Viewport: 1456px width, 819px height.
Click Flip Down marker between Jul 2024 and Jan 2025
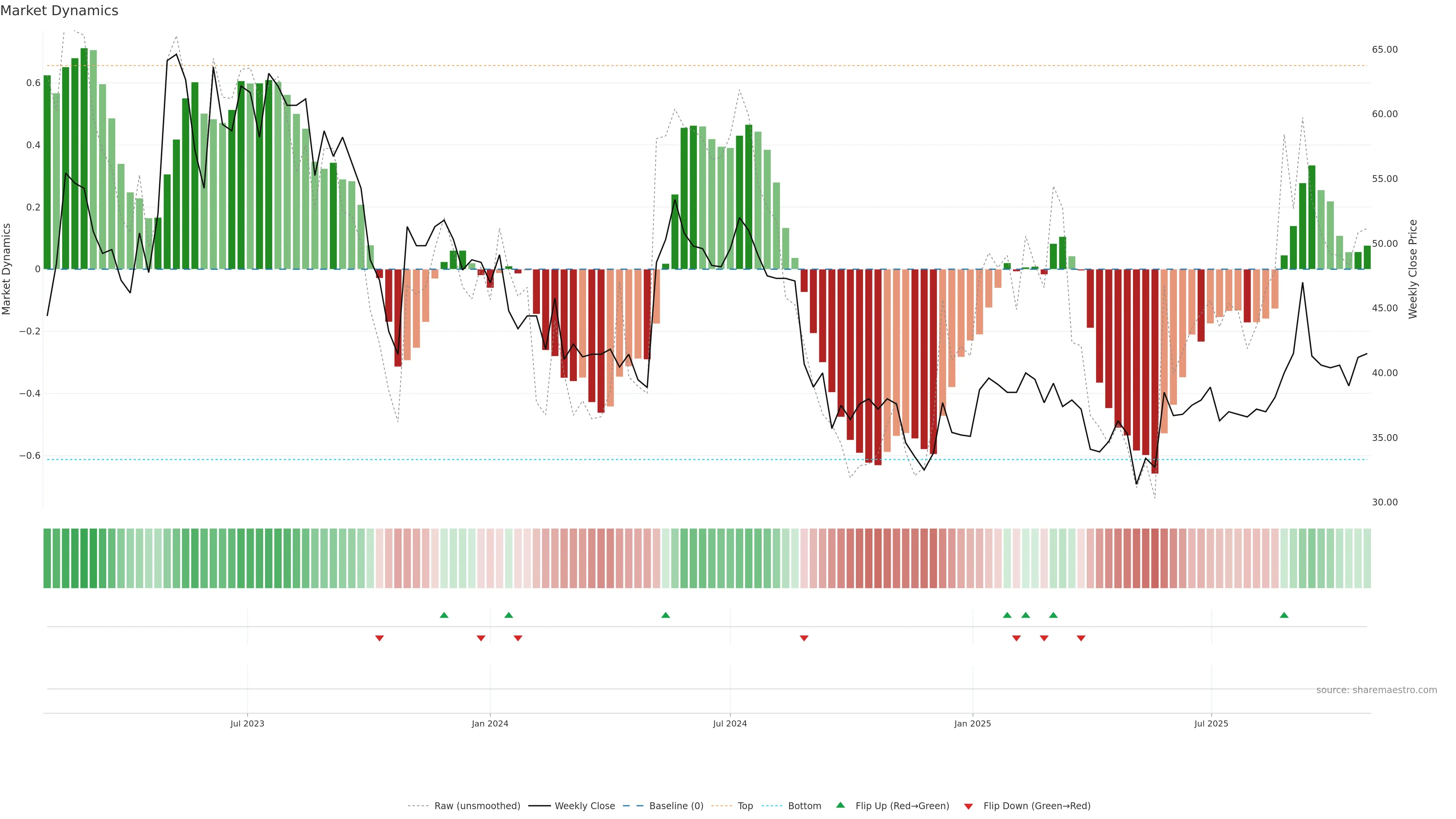(x=804, y=638)
